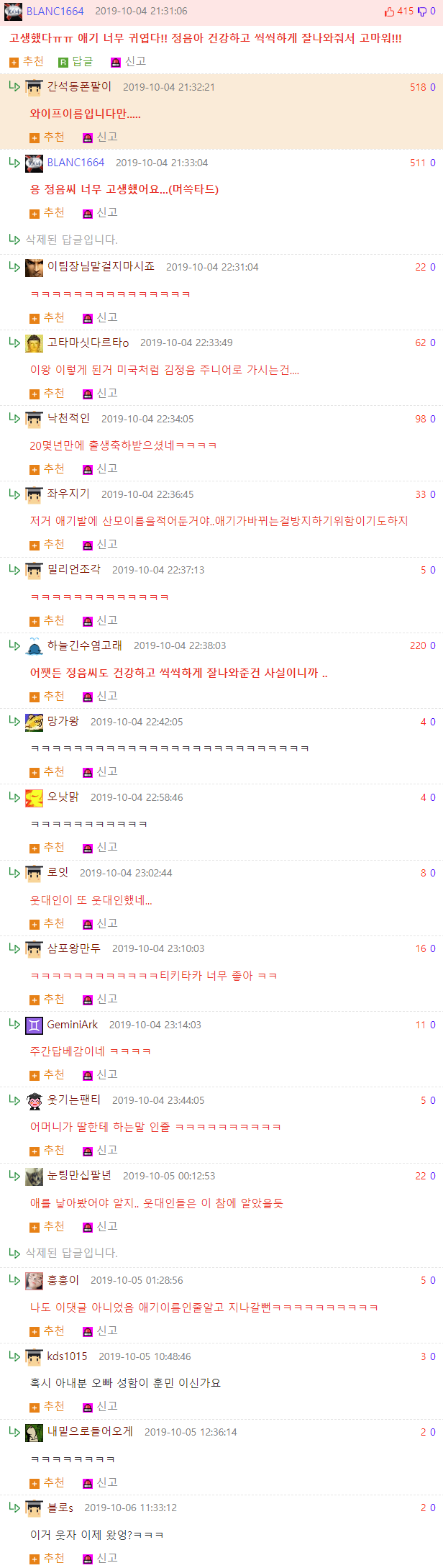Recommend 좌우지기's reply with 추천

click(x=47, y=545)
